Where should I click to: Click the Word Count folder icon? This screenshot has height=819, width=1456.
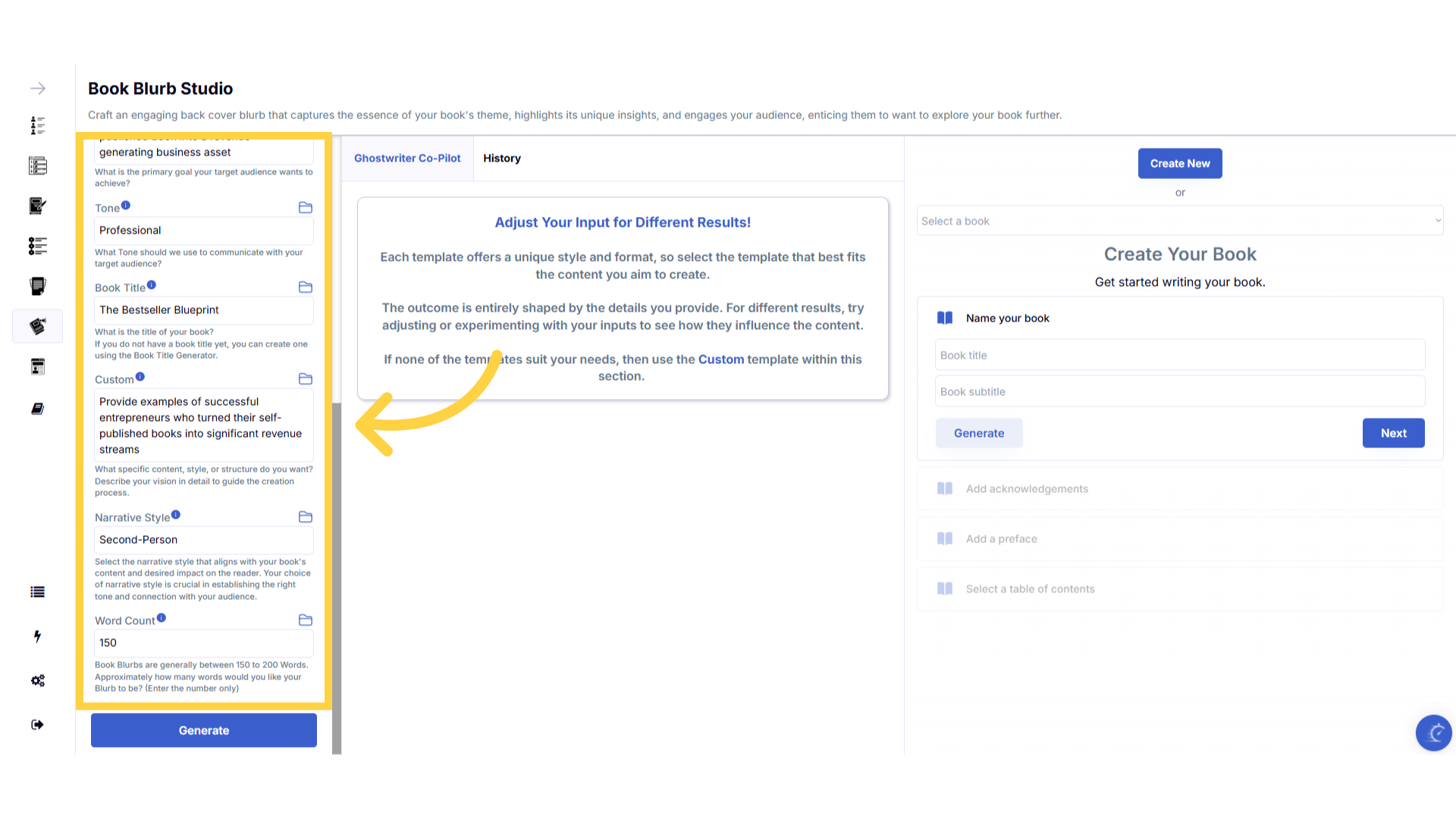tap(306, 620)
